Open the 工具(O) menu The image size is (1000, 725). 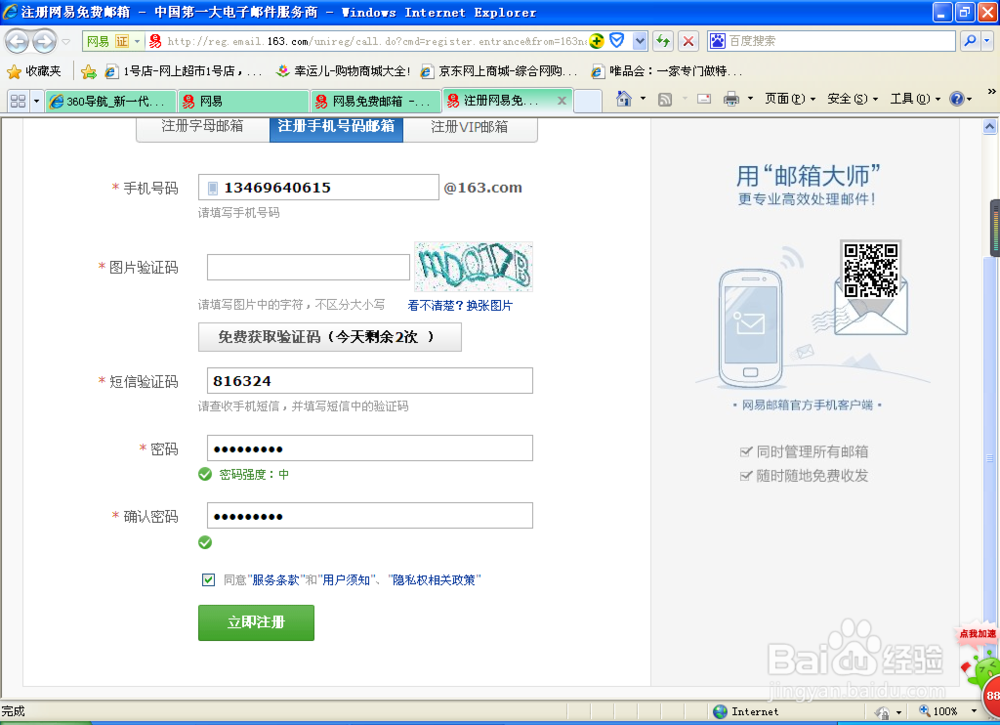tap(915, 99)
